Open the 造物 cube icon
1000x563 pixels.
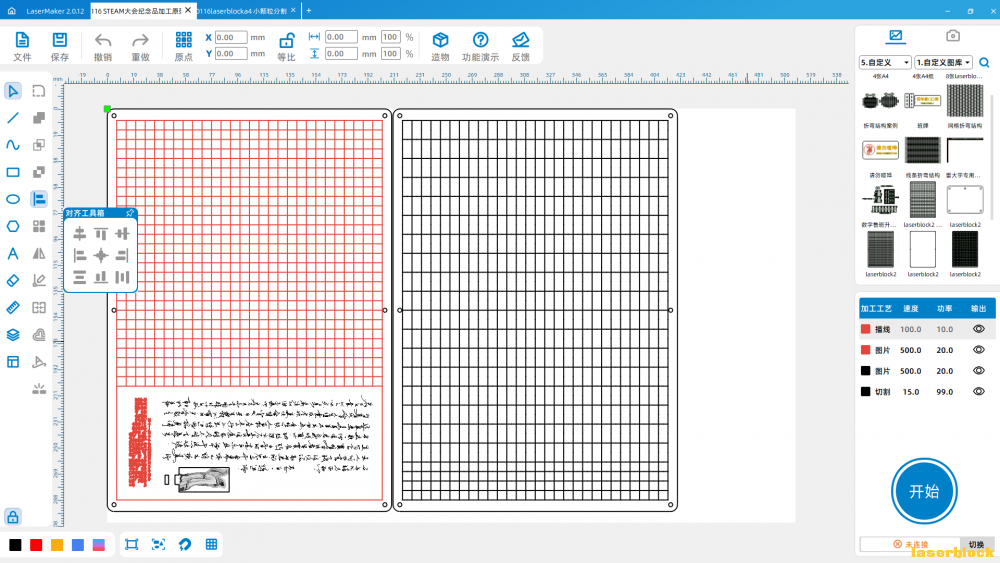coord(440,40)
